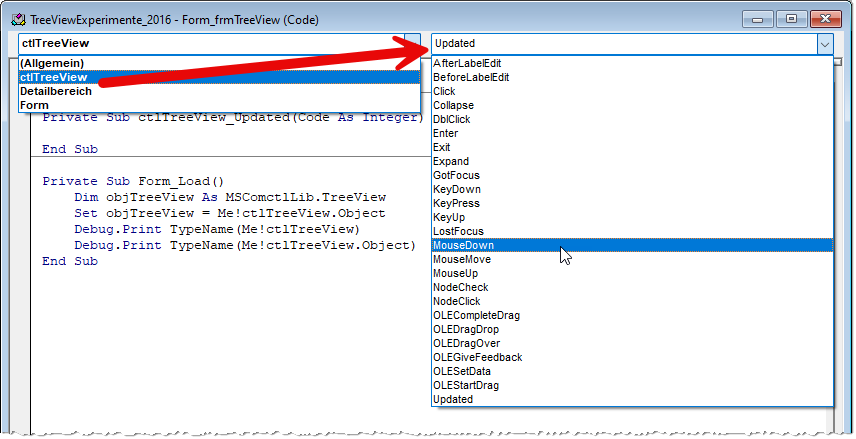Viewport: 856px width, 439px height.
Task: Choose MouseMove event
Action: pyautogui.click(x=632, y=259)
